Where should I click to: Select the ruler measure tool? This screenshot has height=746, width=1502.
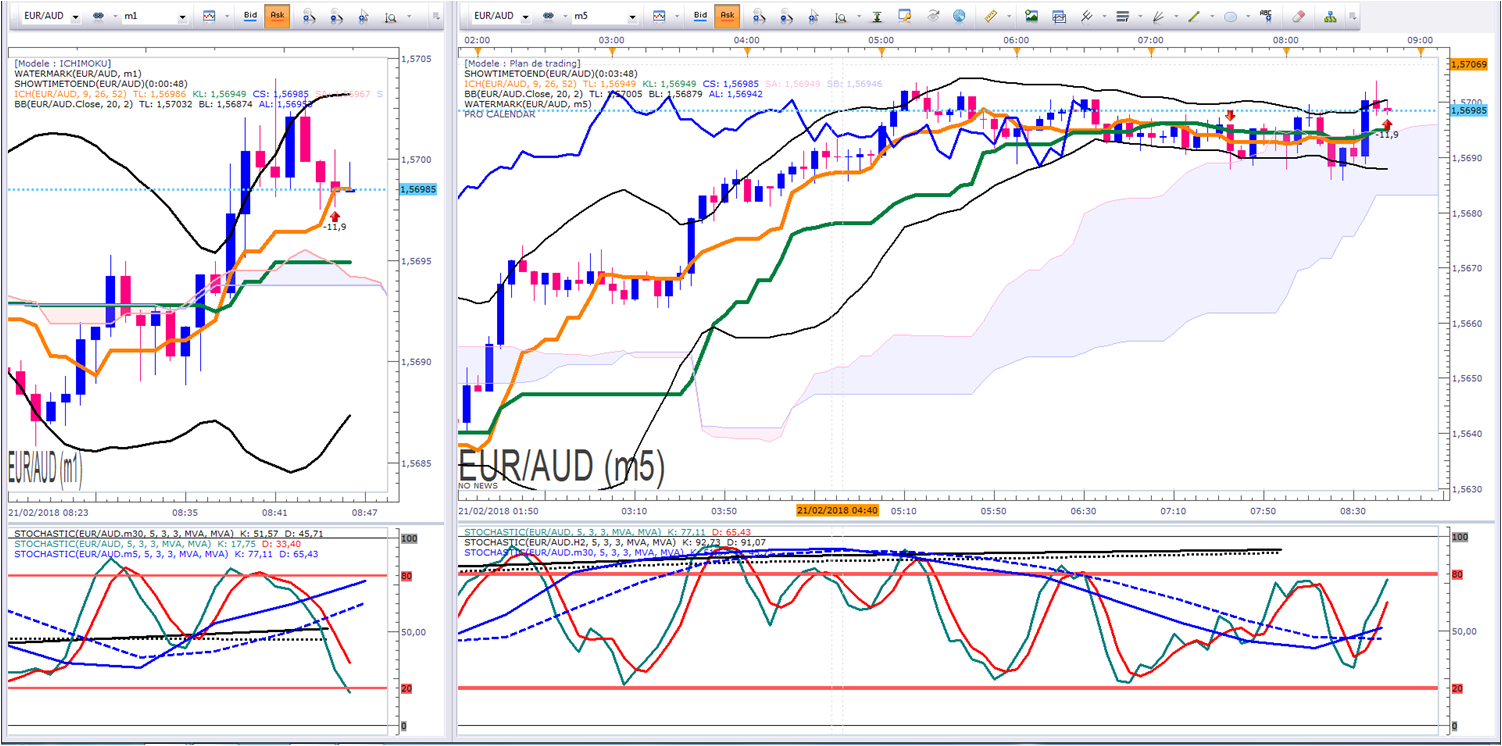[992, 16]
